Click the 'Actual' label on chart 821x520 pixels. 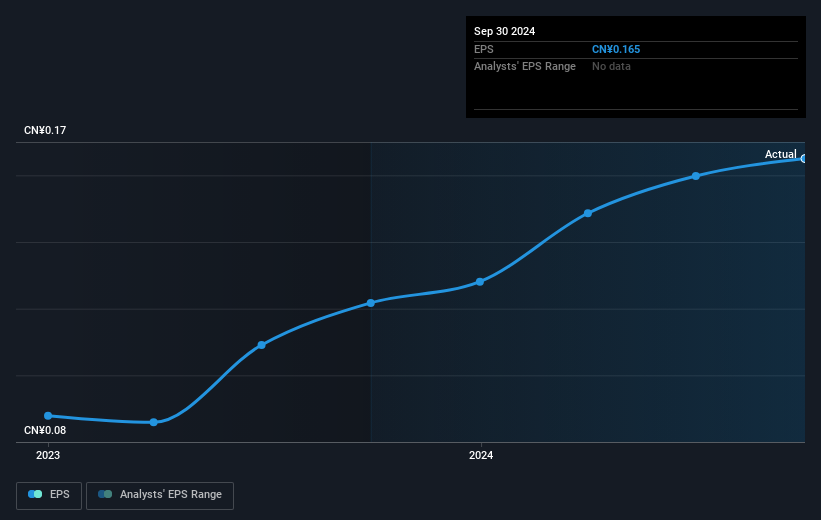780,154
